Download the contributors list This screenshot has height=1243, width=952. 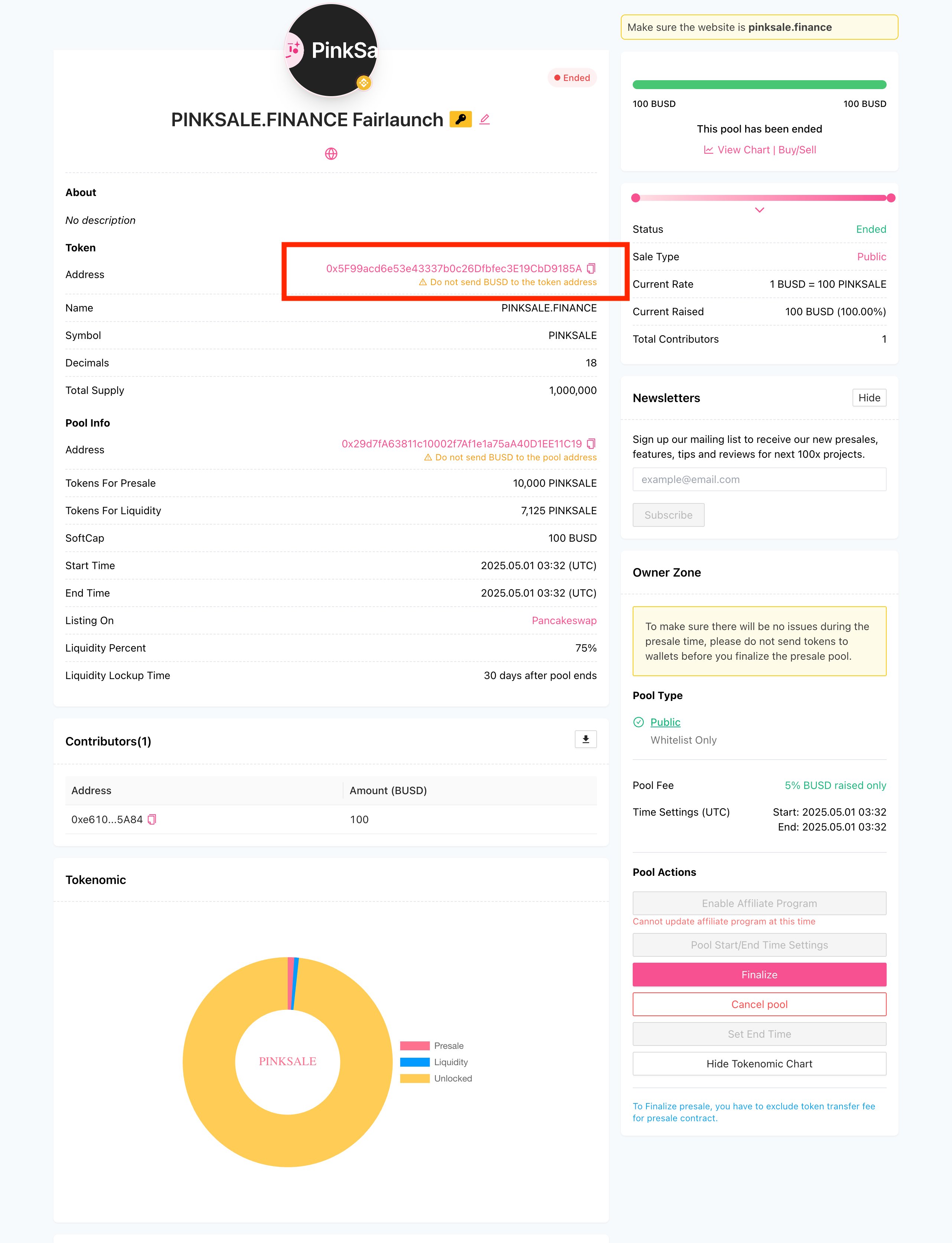(x=586, y=739)
